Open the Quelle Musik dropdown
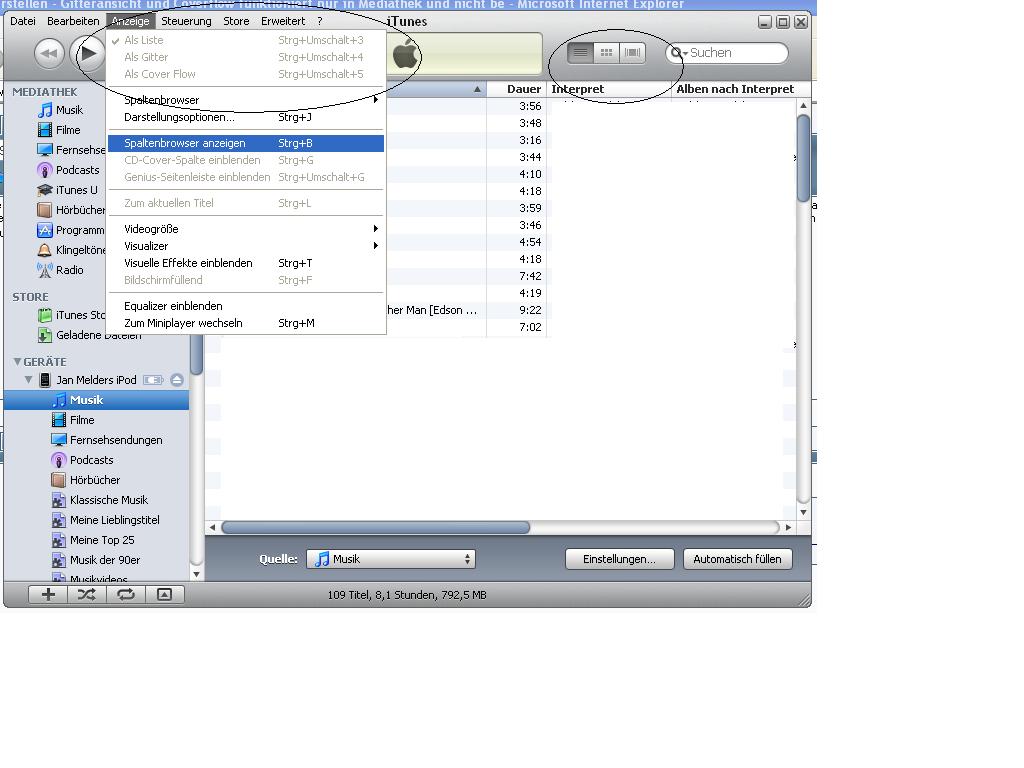1024x768 pixels. tap(391, 559)
